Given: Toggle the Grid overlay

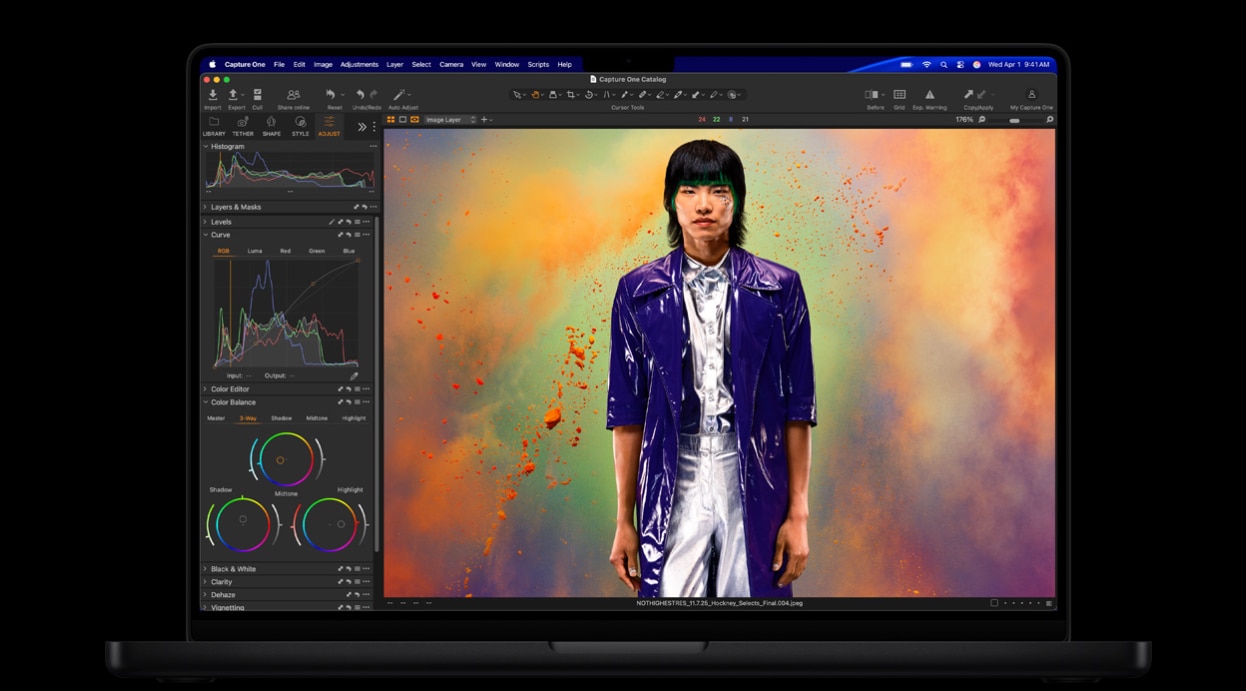Looking at the screenshot, I should [899, 95].
